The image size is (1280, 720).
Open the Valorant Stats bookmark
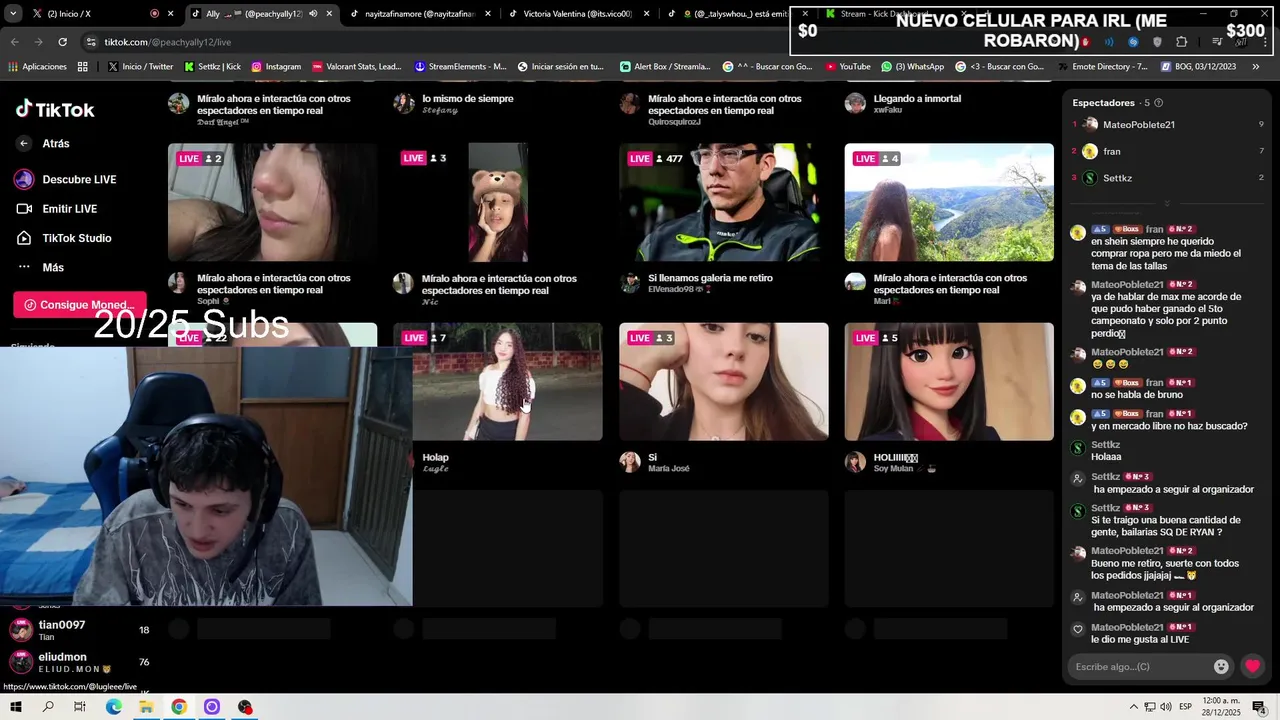pyautogui.click(x=357, y=67)
